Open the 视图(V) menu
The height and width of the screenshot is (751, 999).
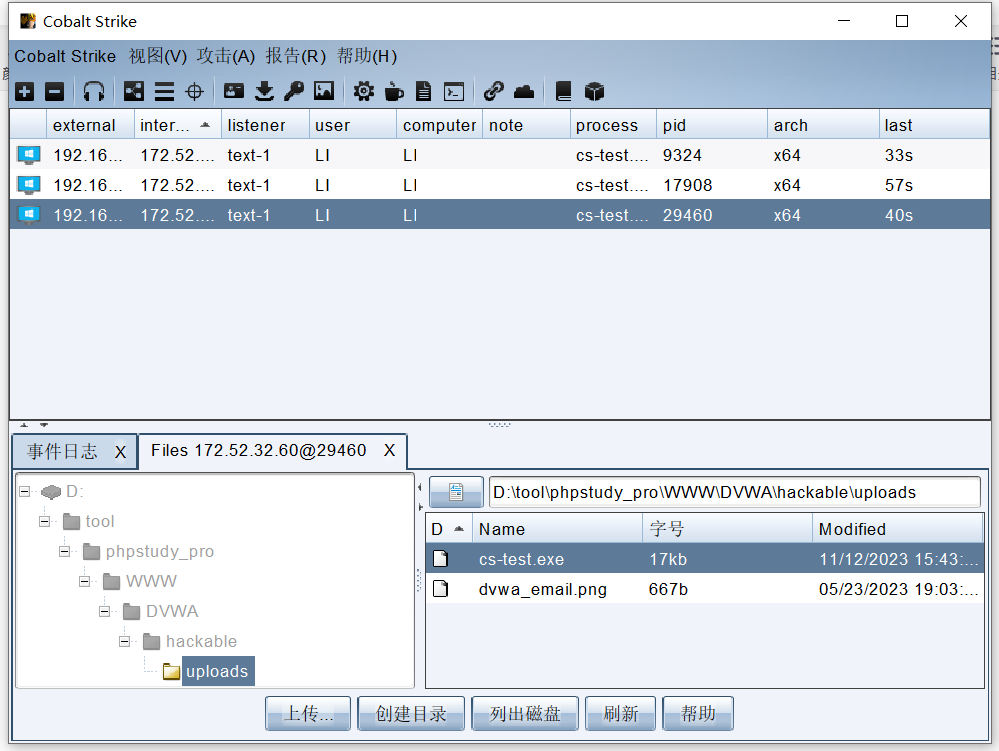157,56
